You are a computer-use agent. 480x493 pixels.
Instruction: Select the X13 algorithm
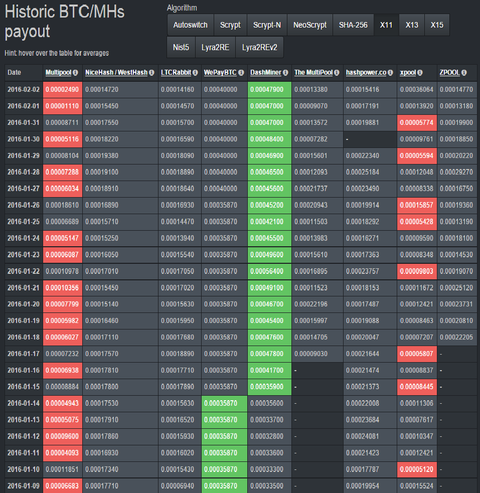[x=412, y=25]
